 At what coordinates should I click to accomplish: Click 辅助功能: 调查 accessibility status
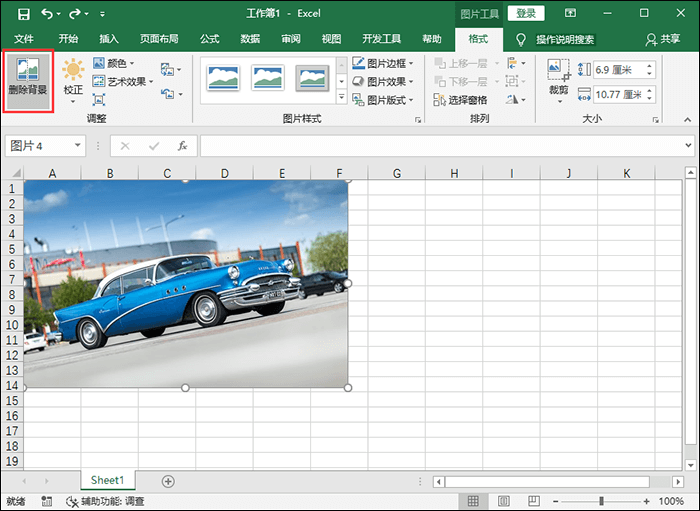(x=105, y=501)
